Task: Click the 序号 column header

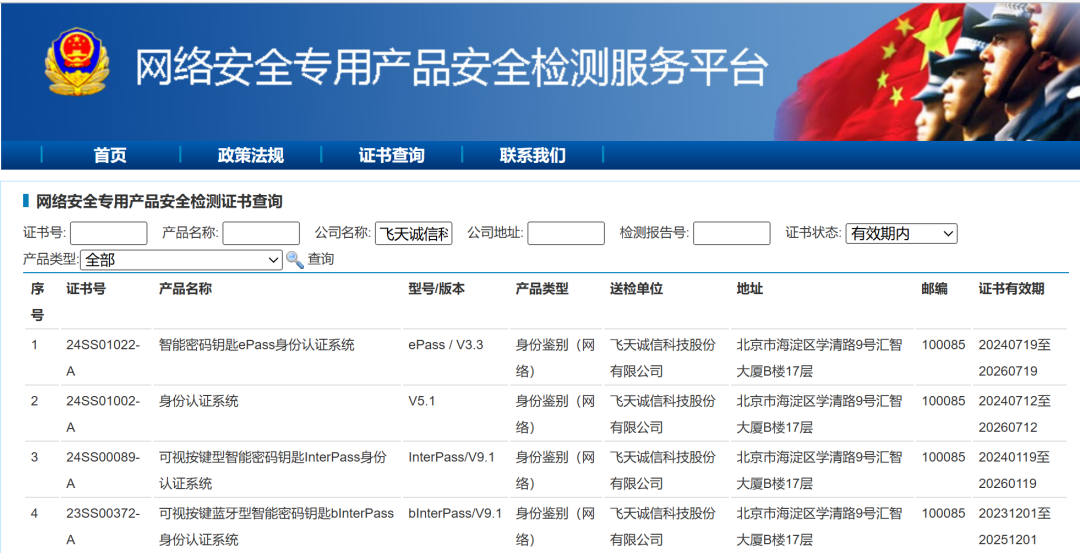Action: [x=37, y=302]
